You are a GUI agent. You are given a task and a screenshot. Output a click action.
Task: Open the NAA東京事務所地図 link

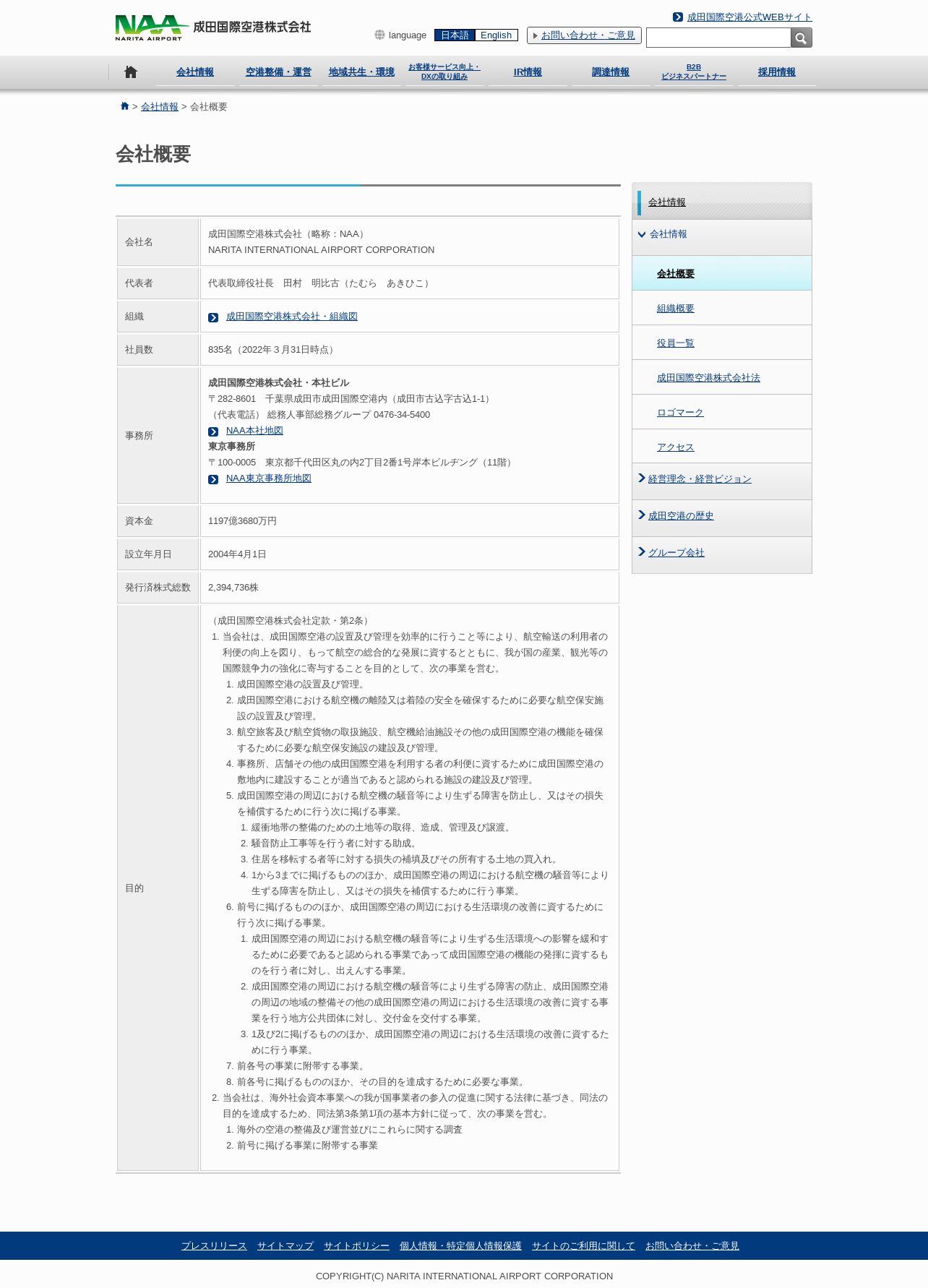[x=269, y=478]
